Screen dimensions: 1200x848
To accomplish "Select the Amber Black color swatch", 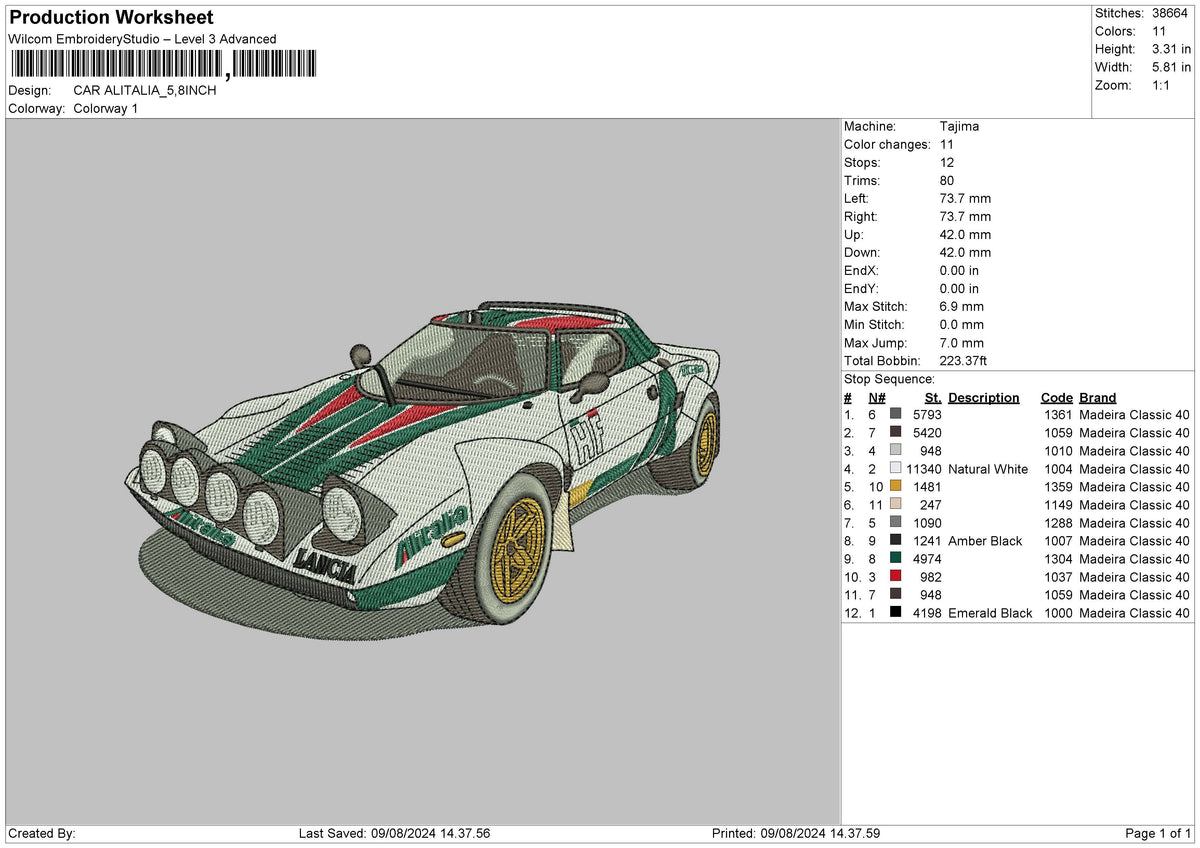I will (x=895, y=540).
